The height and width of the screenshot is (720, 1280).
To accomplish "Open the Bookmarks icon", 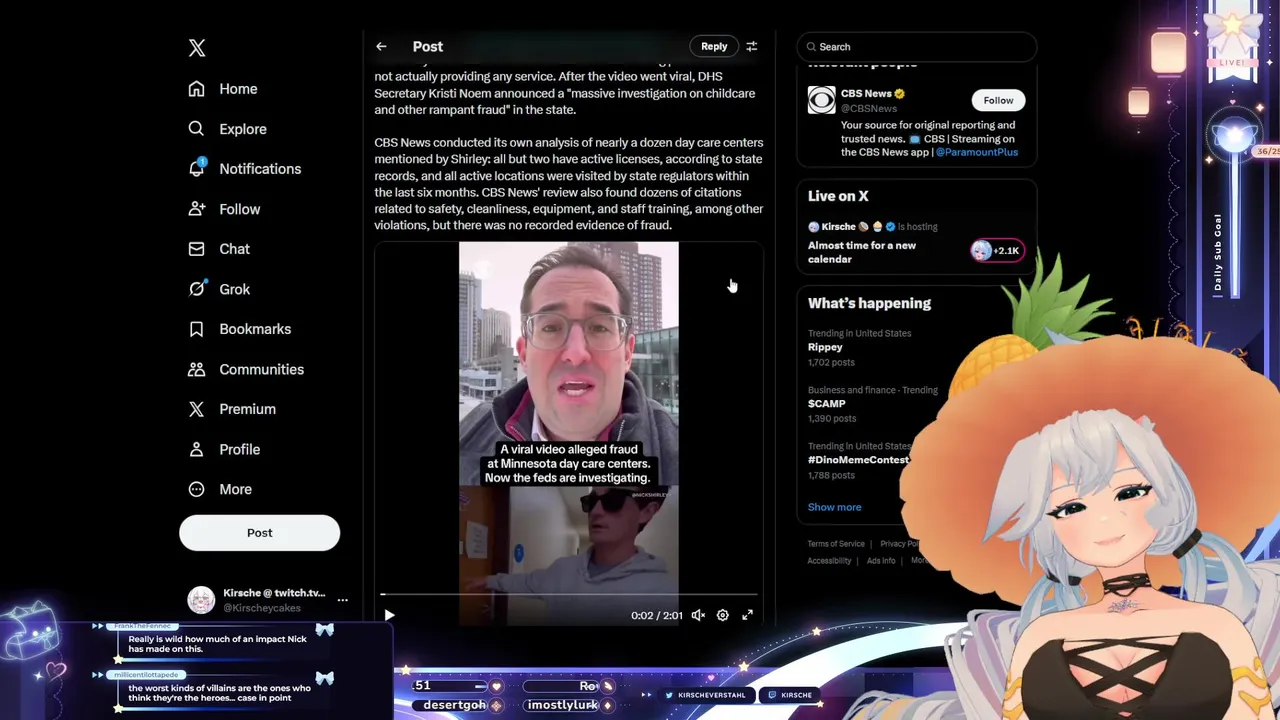I will pyautogui.click(x=197, y=329).
